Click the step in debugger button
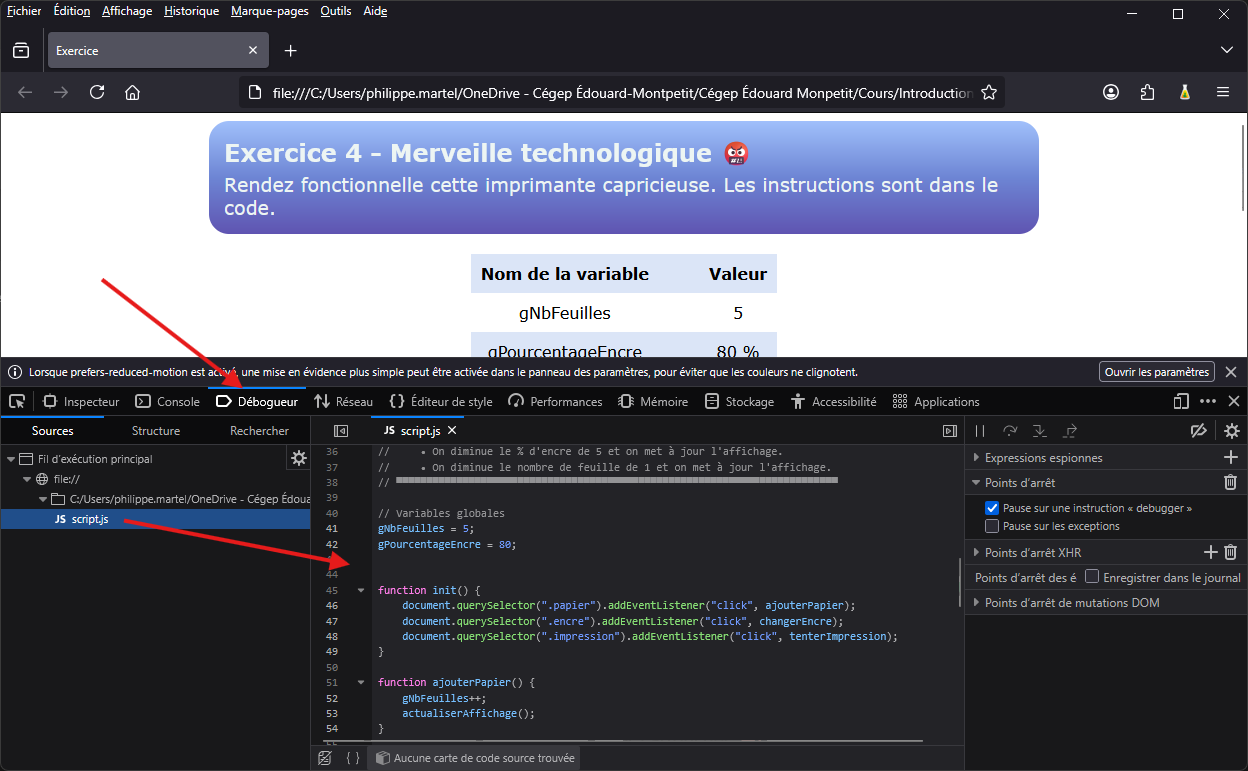The width and height of the screenshot is (1248, 771). pos(1040,431)
